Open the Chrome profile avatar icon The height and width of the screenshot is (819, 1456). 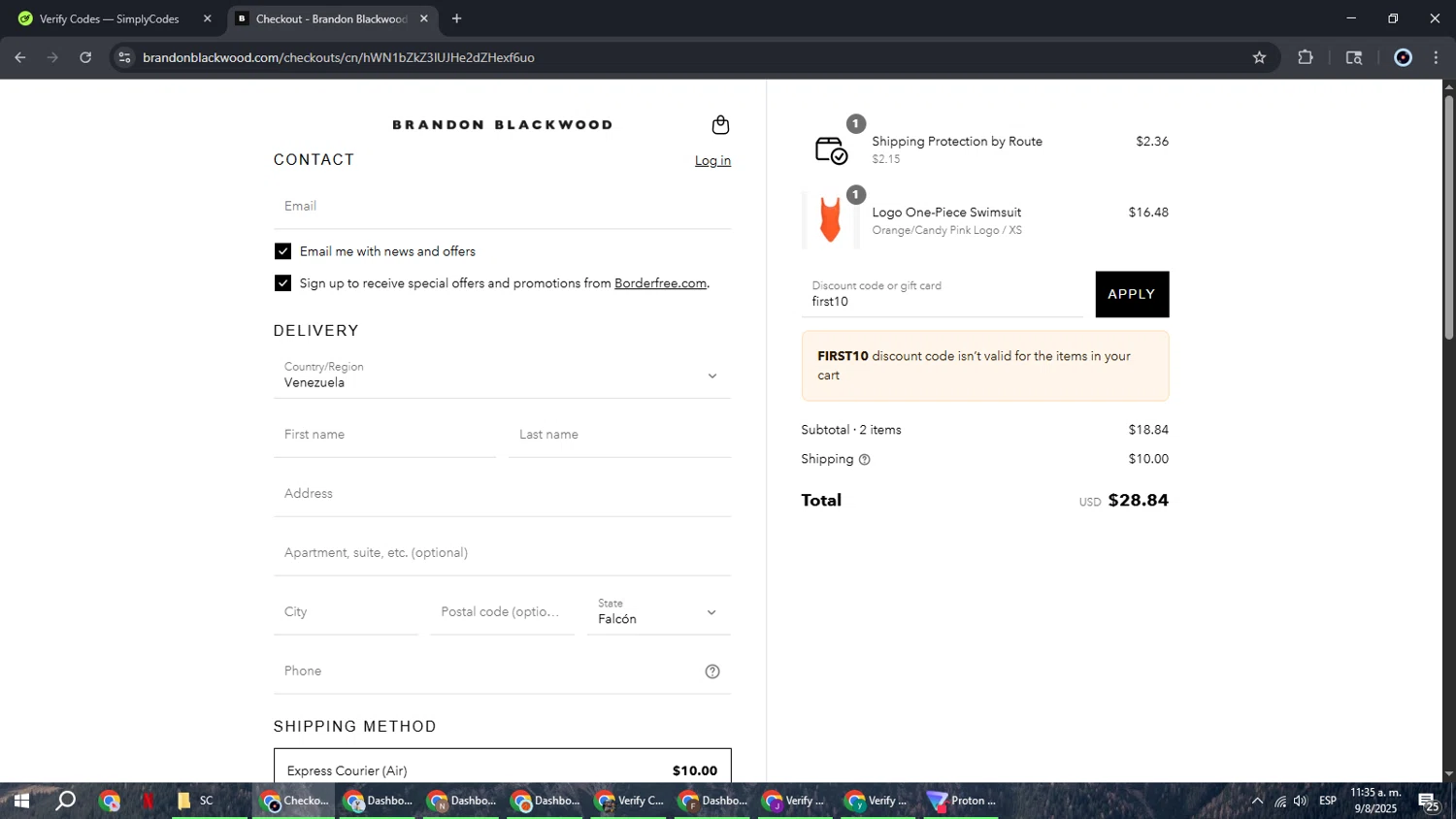click(1403, 57)
